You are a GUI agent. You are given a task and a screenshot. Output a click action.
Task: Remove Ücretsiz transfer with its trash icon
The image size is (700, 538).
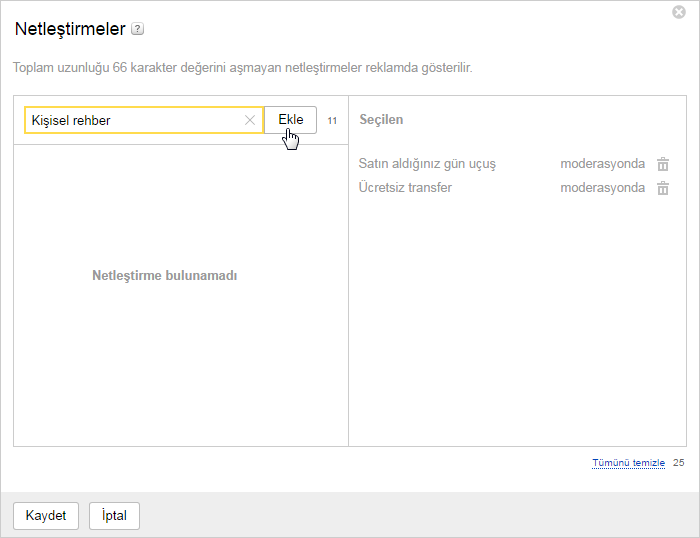(x=662, y=188)
